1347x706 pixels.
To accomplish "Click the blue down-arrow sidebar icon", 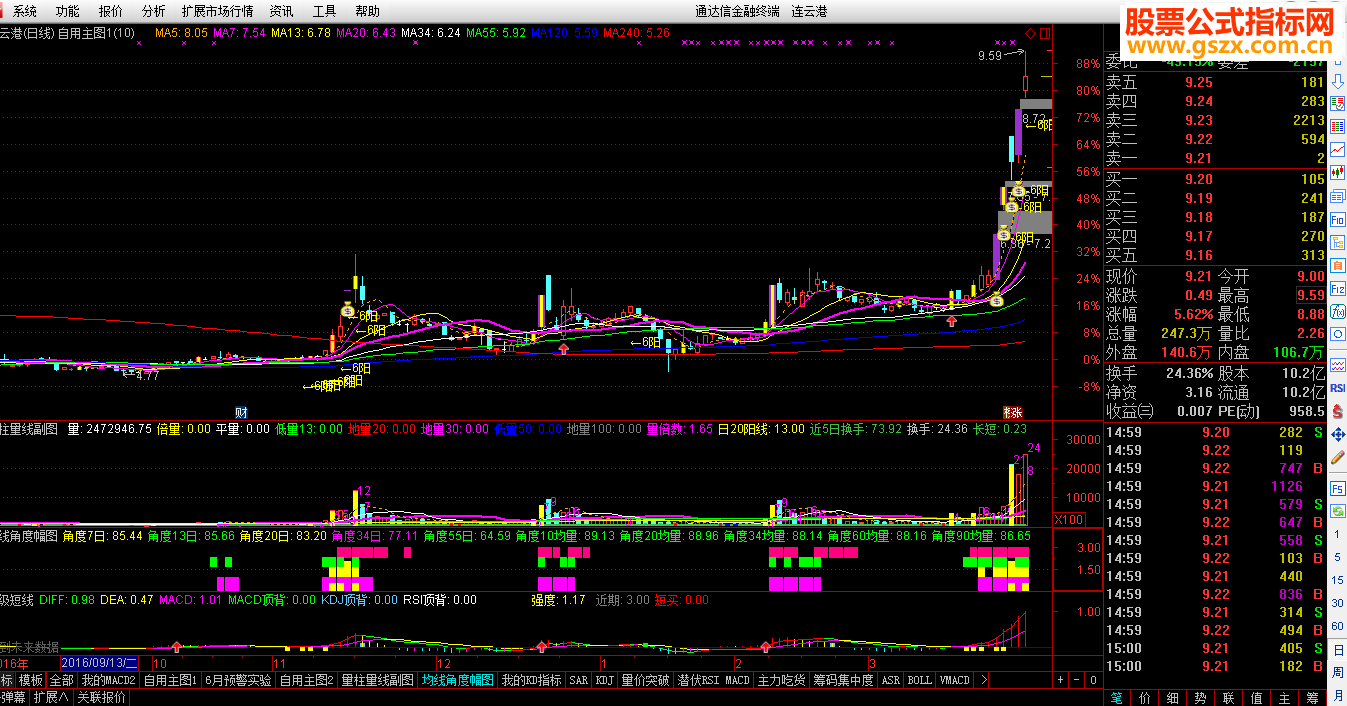I will (x=1338, y=82).
